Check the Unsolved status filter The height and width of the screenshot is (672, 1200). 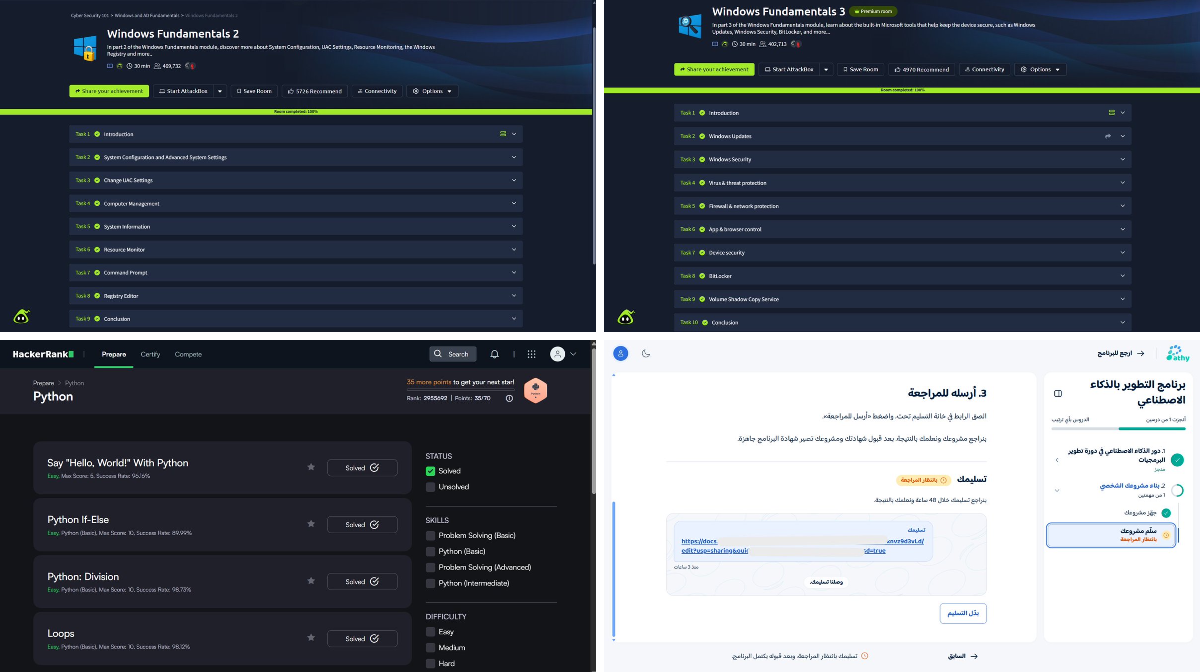[430, 487]
